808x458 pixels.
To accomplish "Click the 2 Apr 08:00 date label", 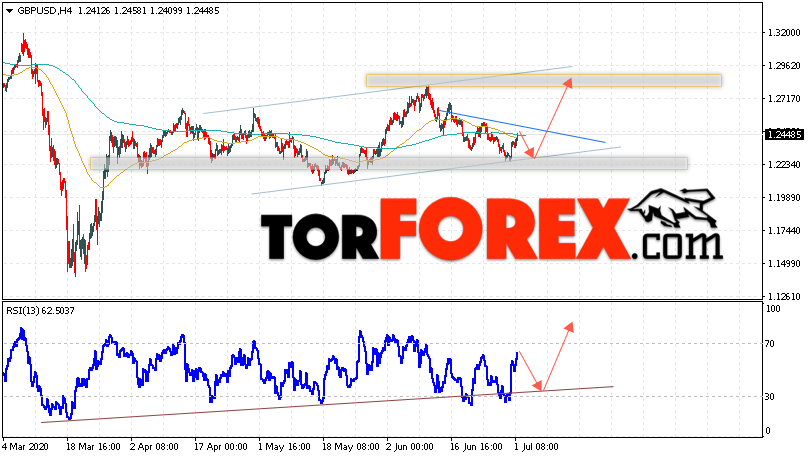I will 155,447.
